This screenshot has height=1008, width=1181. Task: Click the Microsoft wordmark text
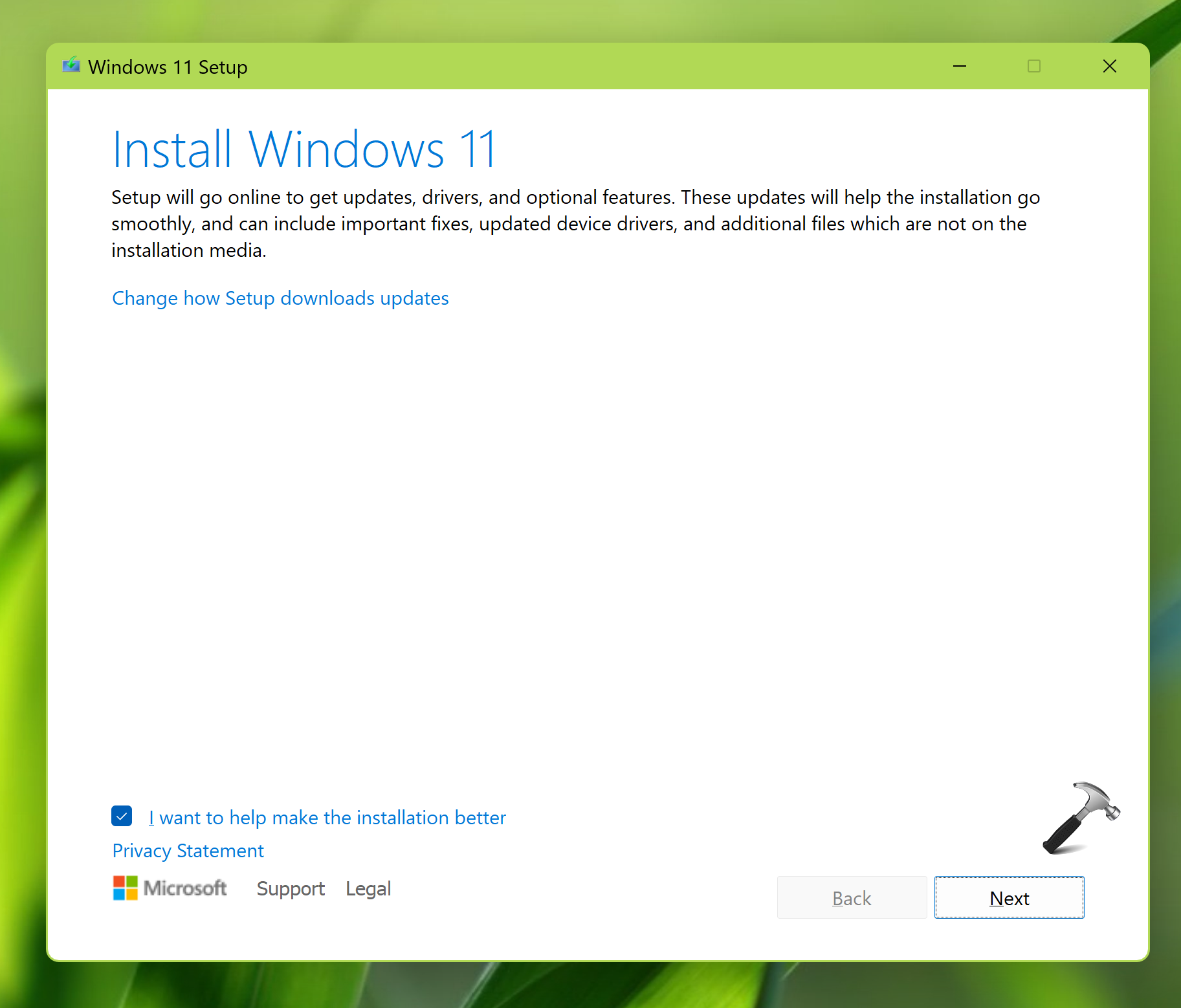[x=185, y=888]
